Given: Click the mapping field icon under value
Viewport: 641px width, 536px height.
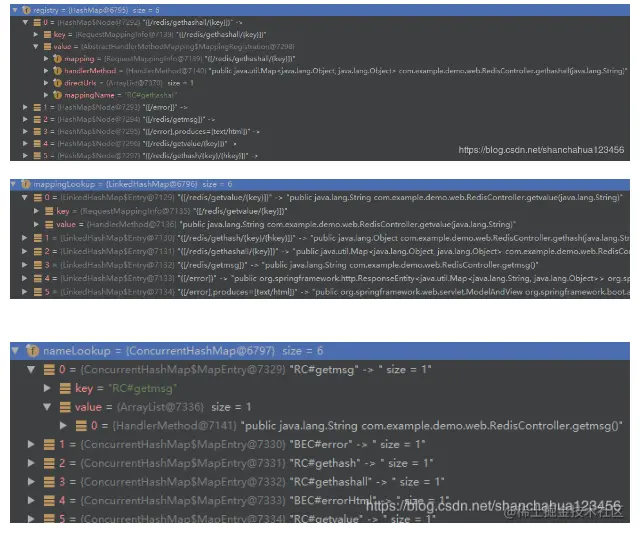Looking at the screenshot, I should pos(57,59).
